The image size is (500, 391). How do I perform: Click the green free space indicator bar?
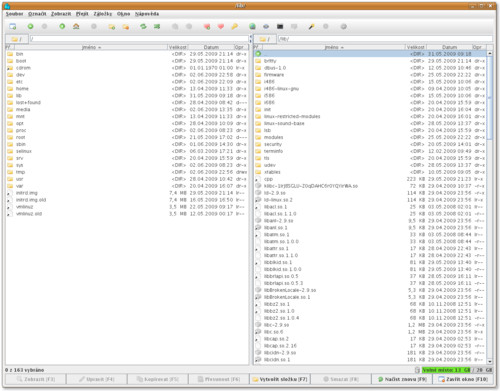(446, 370)
